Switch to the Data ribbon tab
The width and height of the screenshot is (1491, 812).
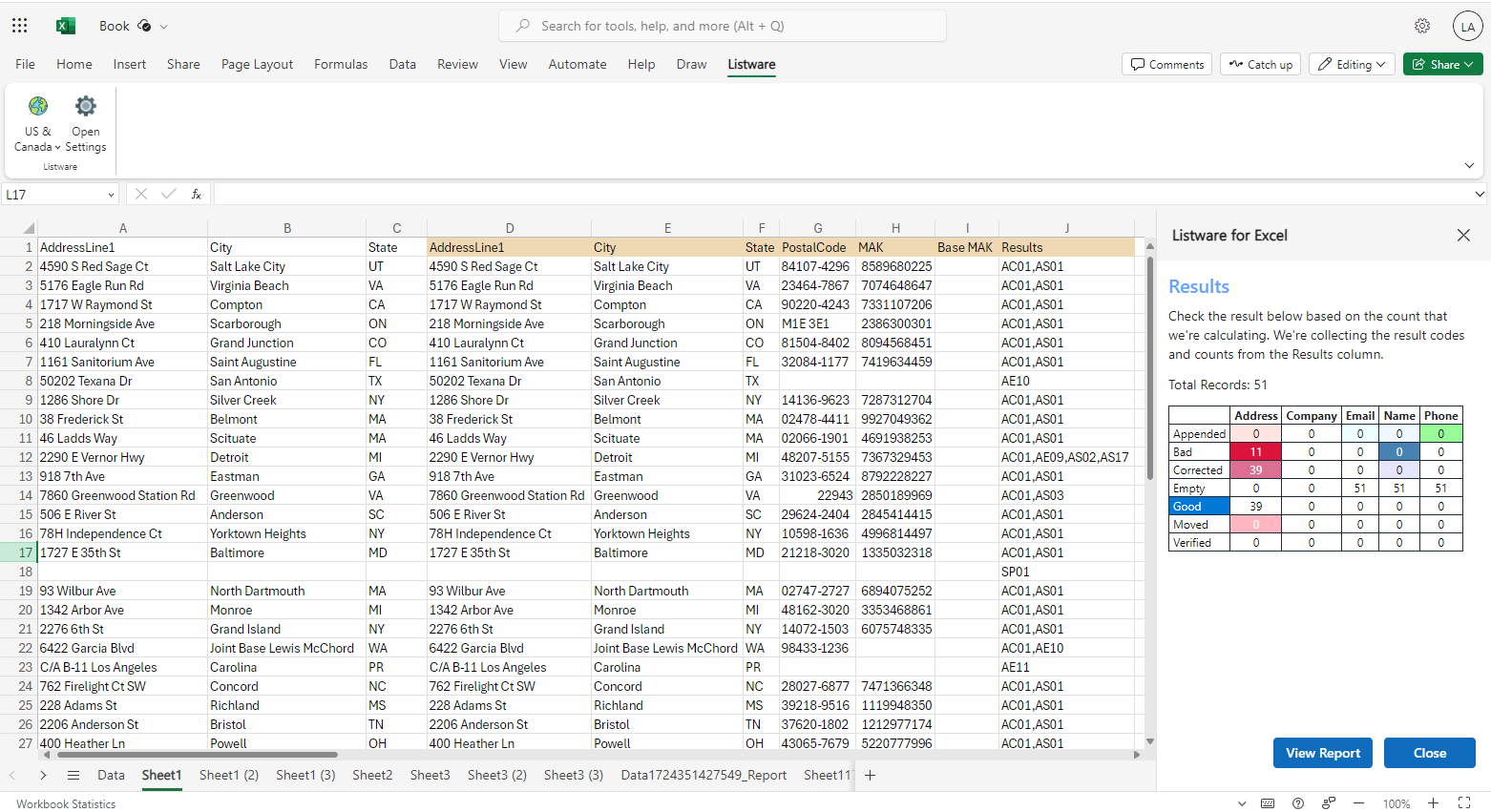403,64
